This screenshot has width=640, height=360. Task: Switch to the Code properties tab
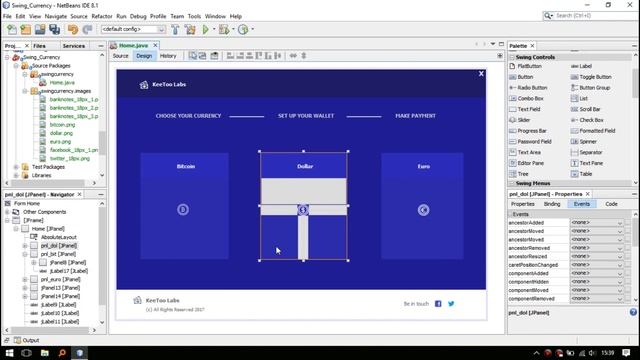tap(611, 204)
